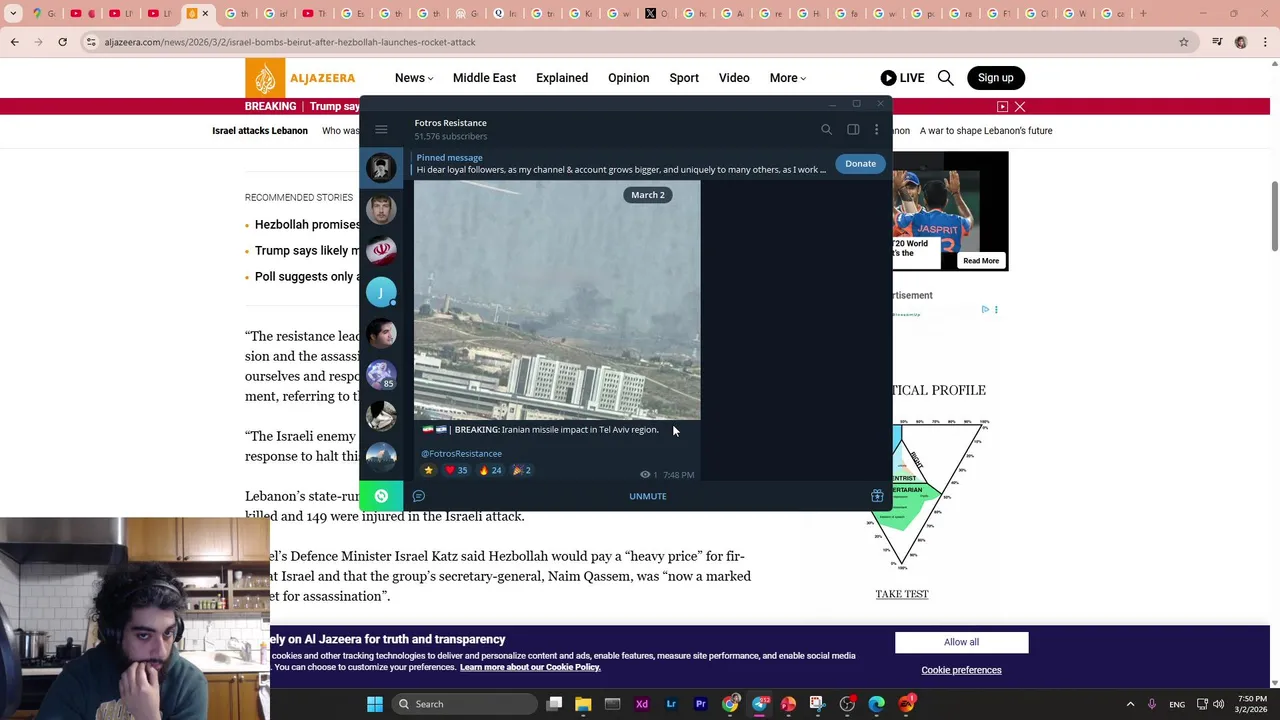Open Adobe XD from the taskbar
The height and width of the screenshot is (720, 1280).
point(642,704)
